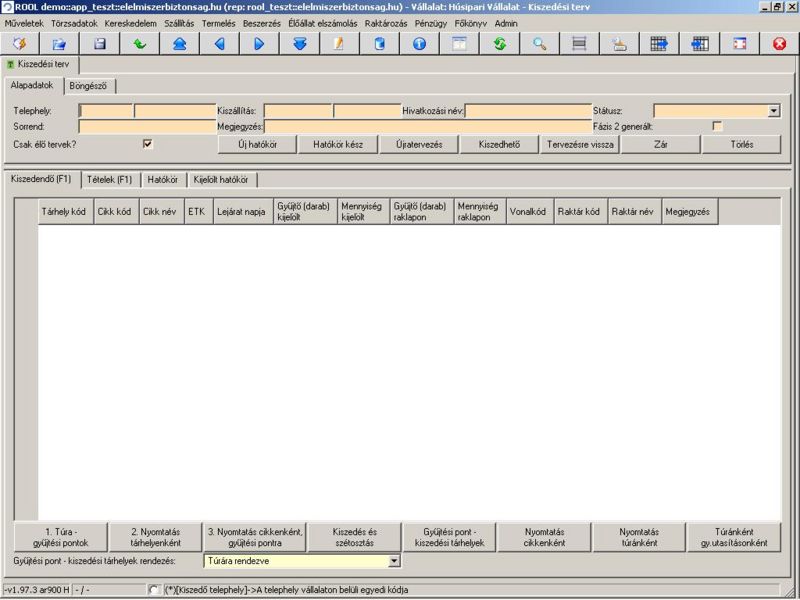Click the red X exit toolbar icon
This screenshot has width=800, height=600.
[x=780, y=44]
